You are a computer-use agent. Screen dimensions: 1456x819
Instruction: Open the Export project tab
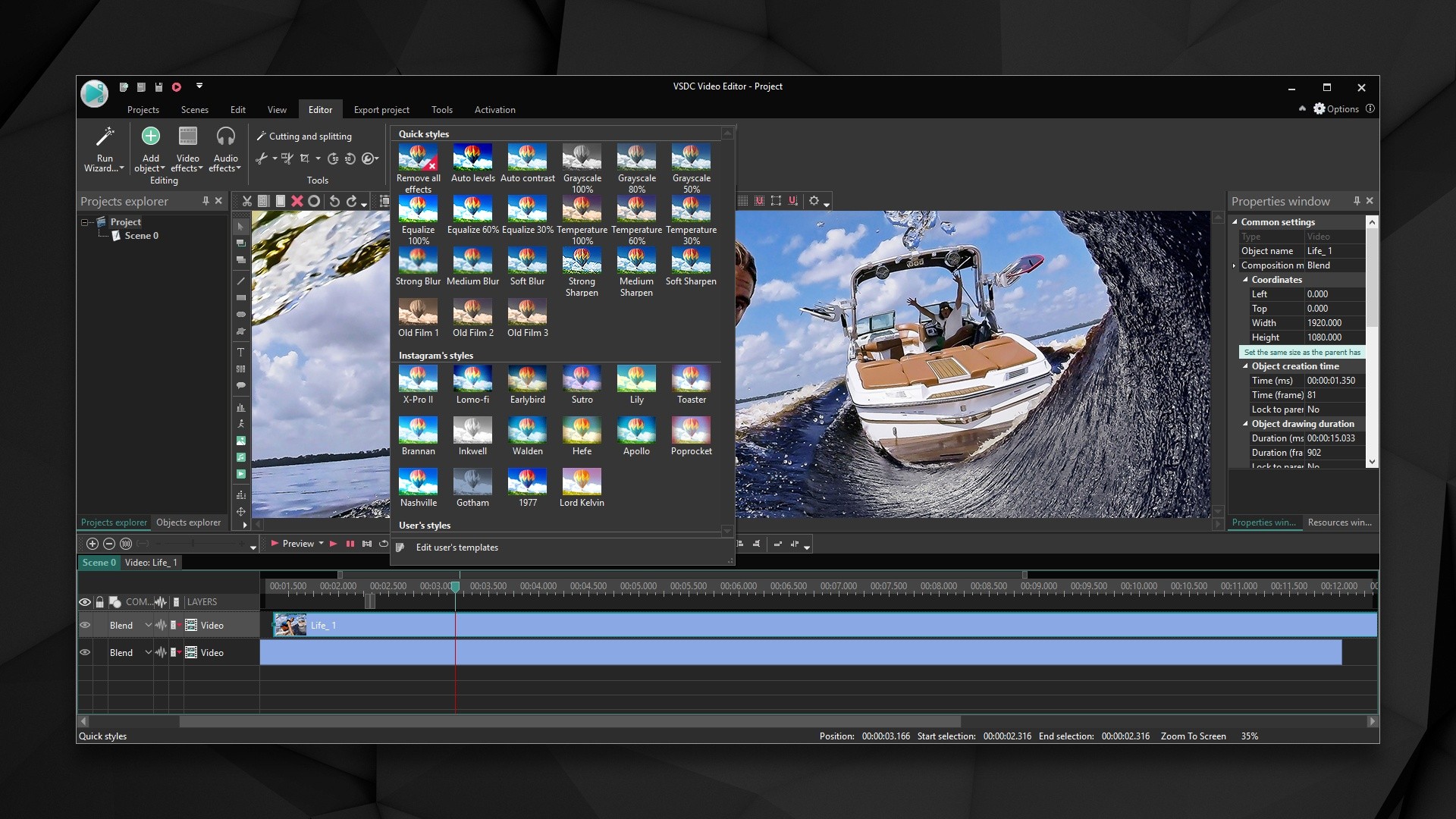point(381,110)
